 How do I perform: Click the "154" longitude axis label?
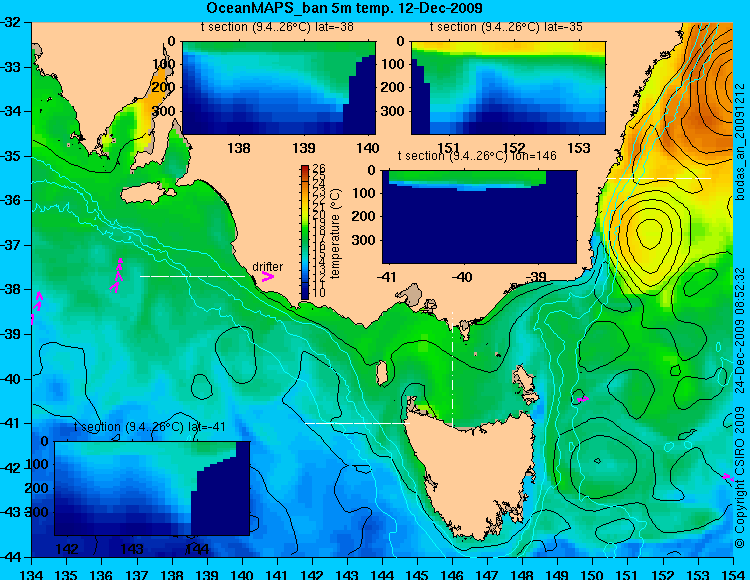click(x=732, y=574)
